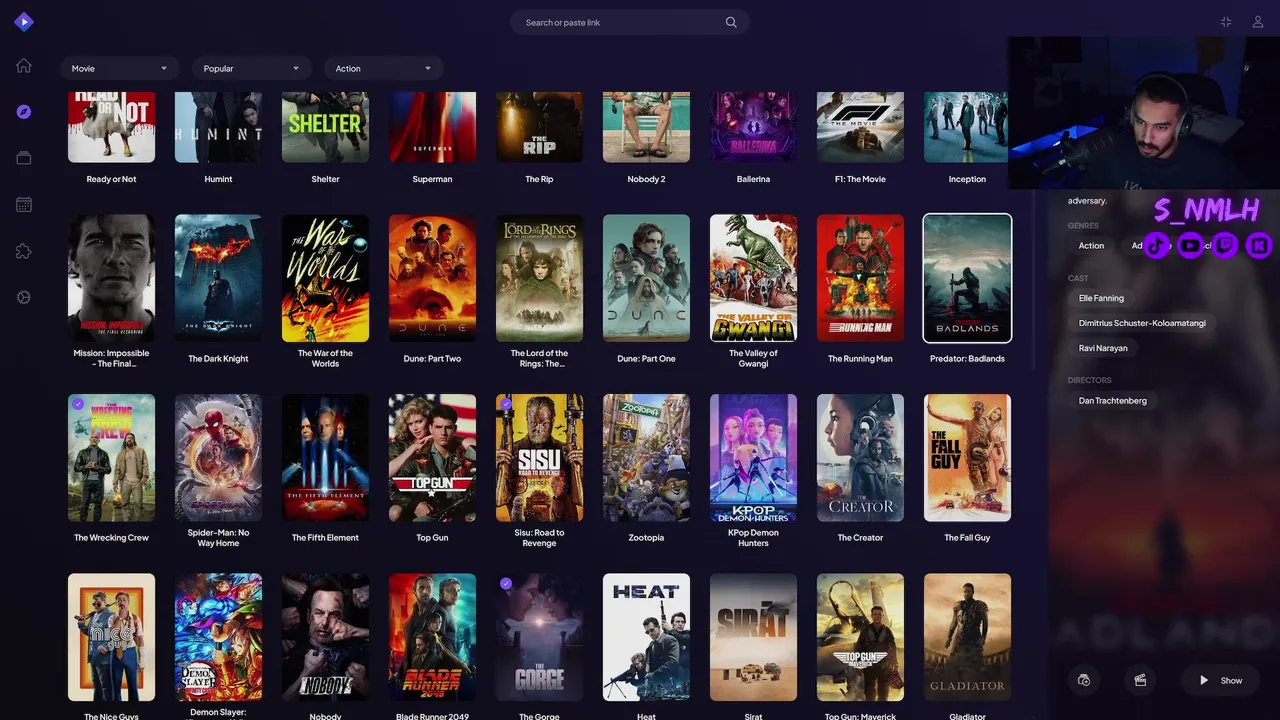Open the Spider-Man: No Way Home poster

tap(218, 457)
